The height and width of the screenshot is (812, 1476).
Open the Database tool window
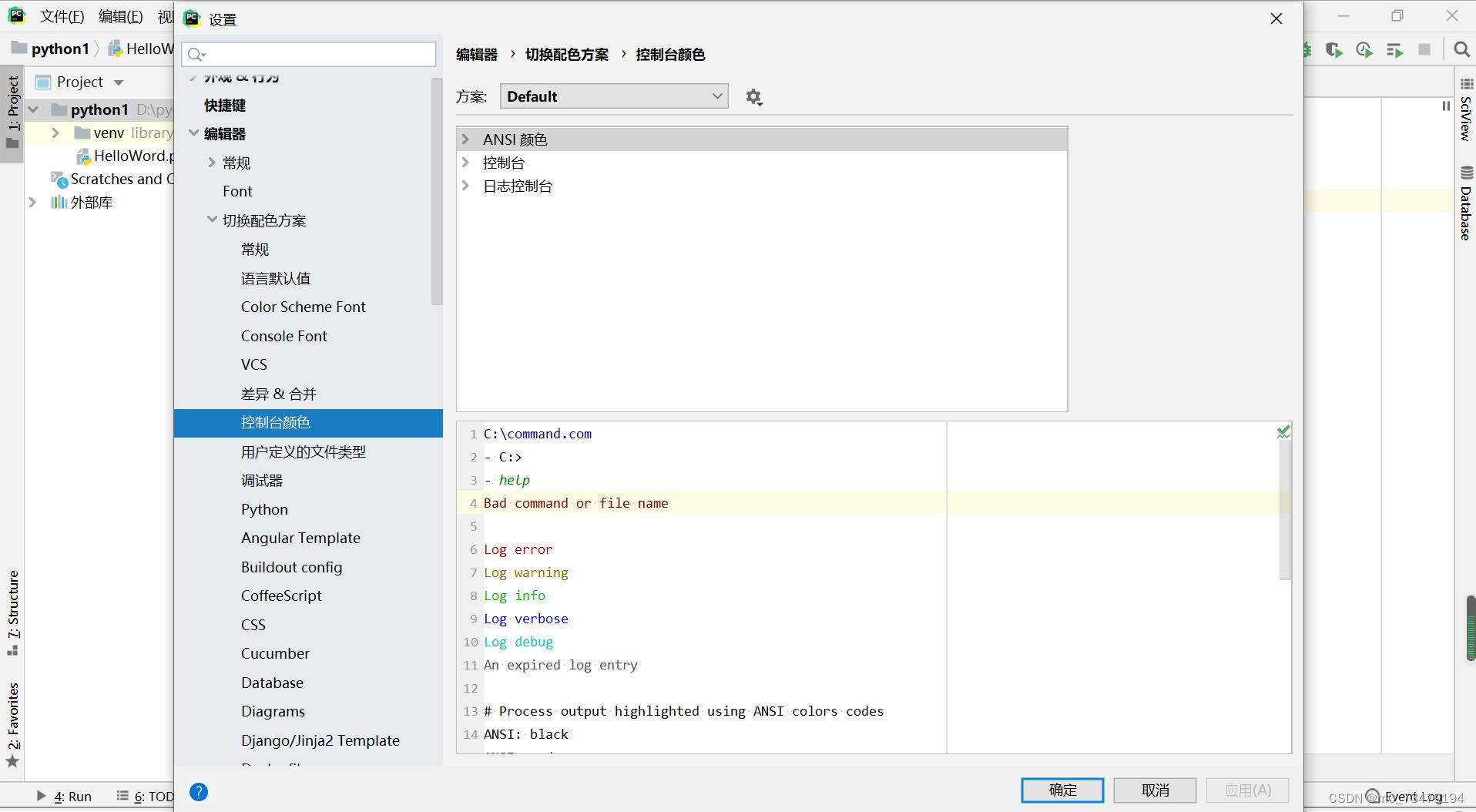[1466, 203]
